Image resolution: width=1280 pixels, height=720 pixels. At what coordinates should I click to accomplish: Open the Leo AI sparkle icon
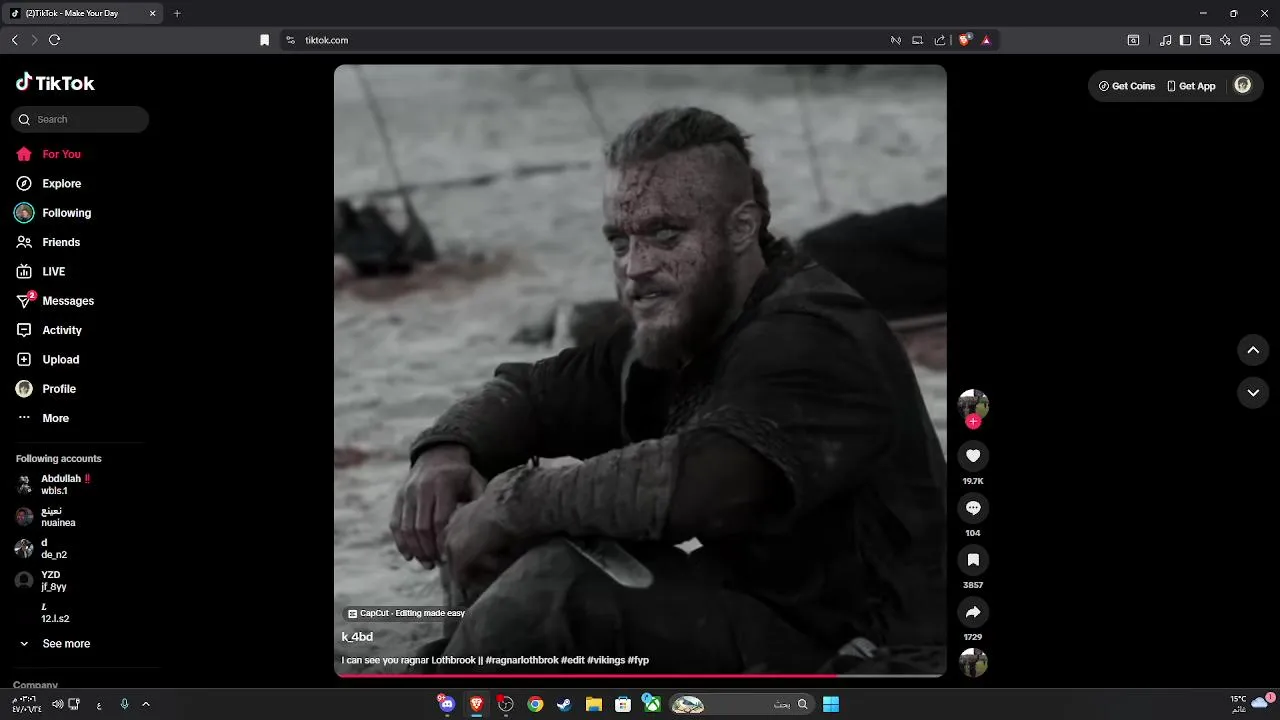point(1225,40)
